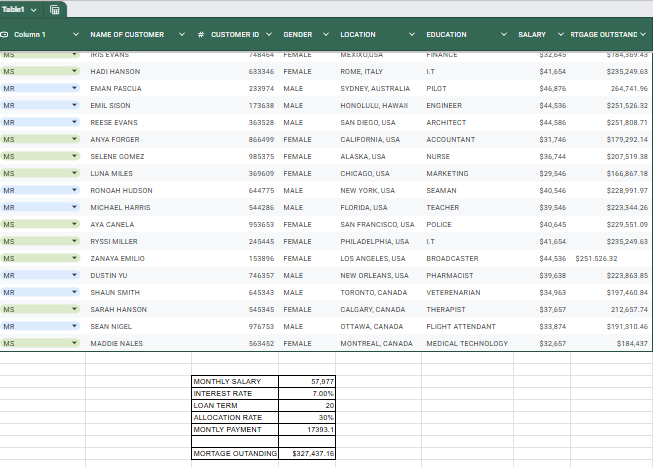
Task: Click the Column 1 dropdown type icon
Action: pyautogui.click(x=6, y=35)
